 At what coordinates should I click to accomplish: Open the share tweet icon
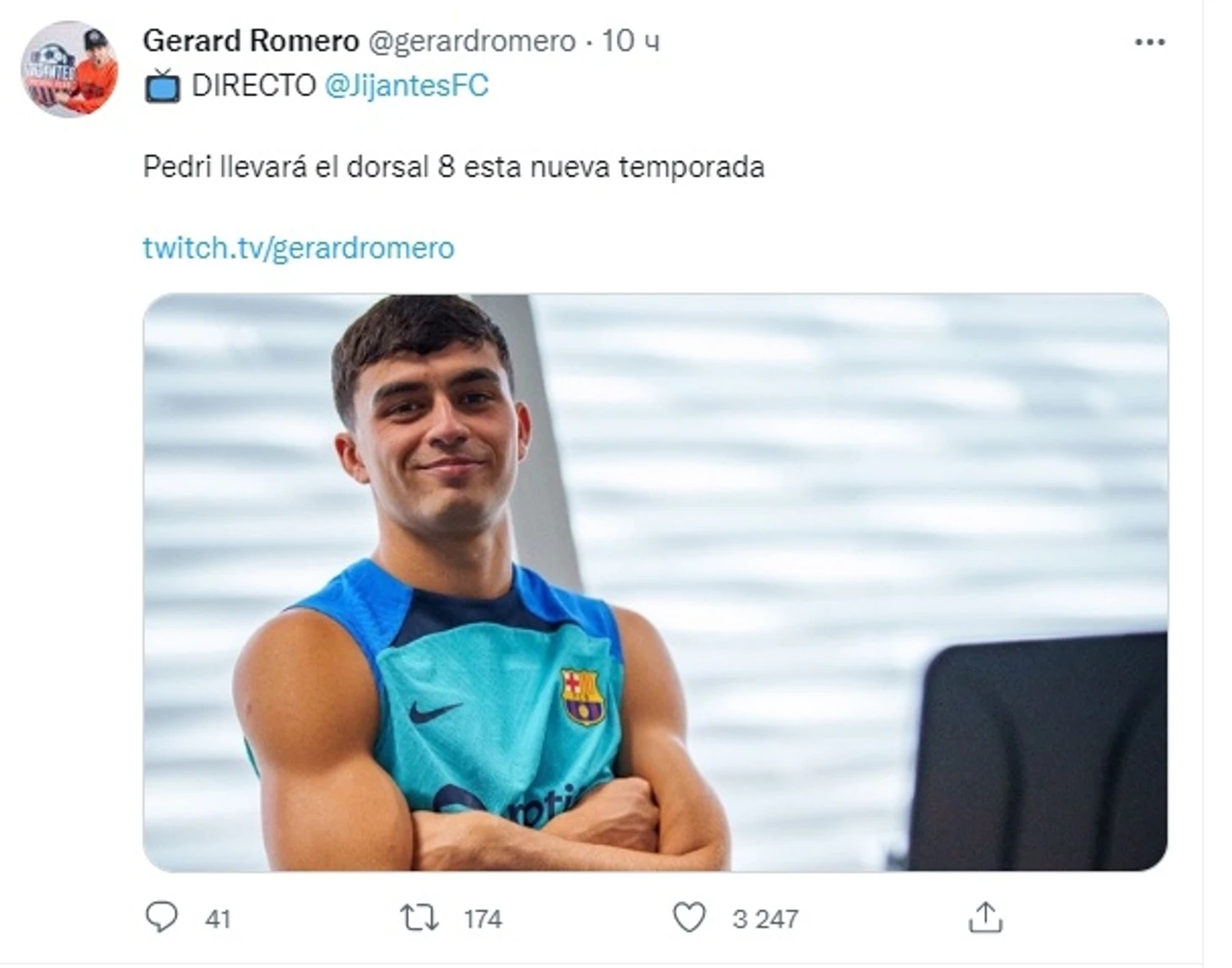[985, 917]
